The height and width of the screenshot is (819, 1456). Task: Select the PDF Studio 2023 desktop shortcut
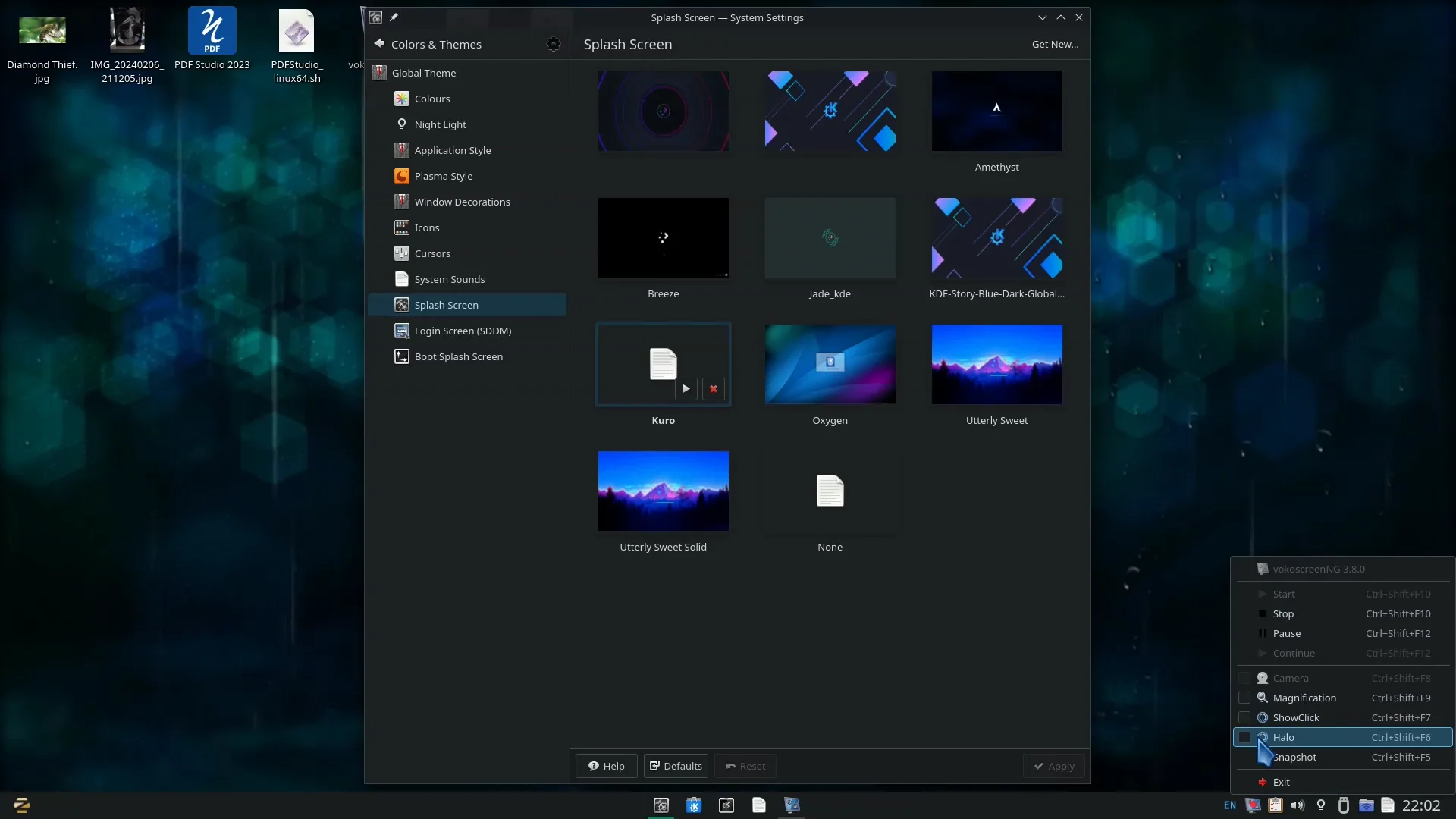click(x=212, y=39)
